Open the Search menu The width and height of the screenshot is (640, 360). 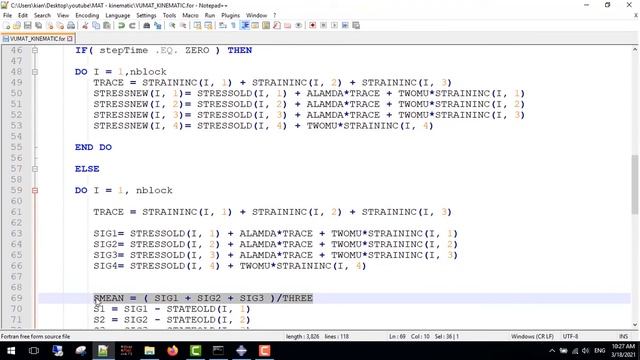point(42,16)
